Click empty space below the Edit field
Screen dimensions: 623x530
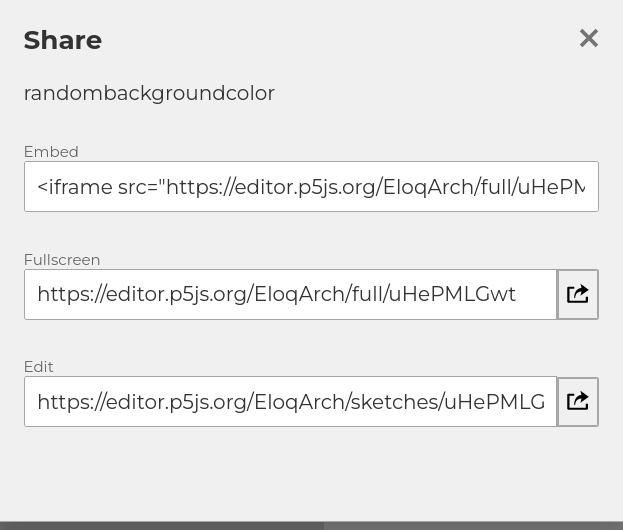tap(311, 473)
